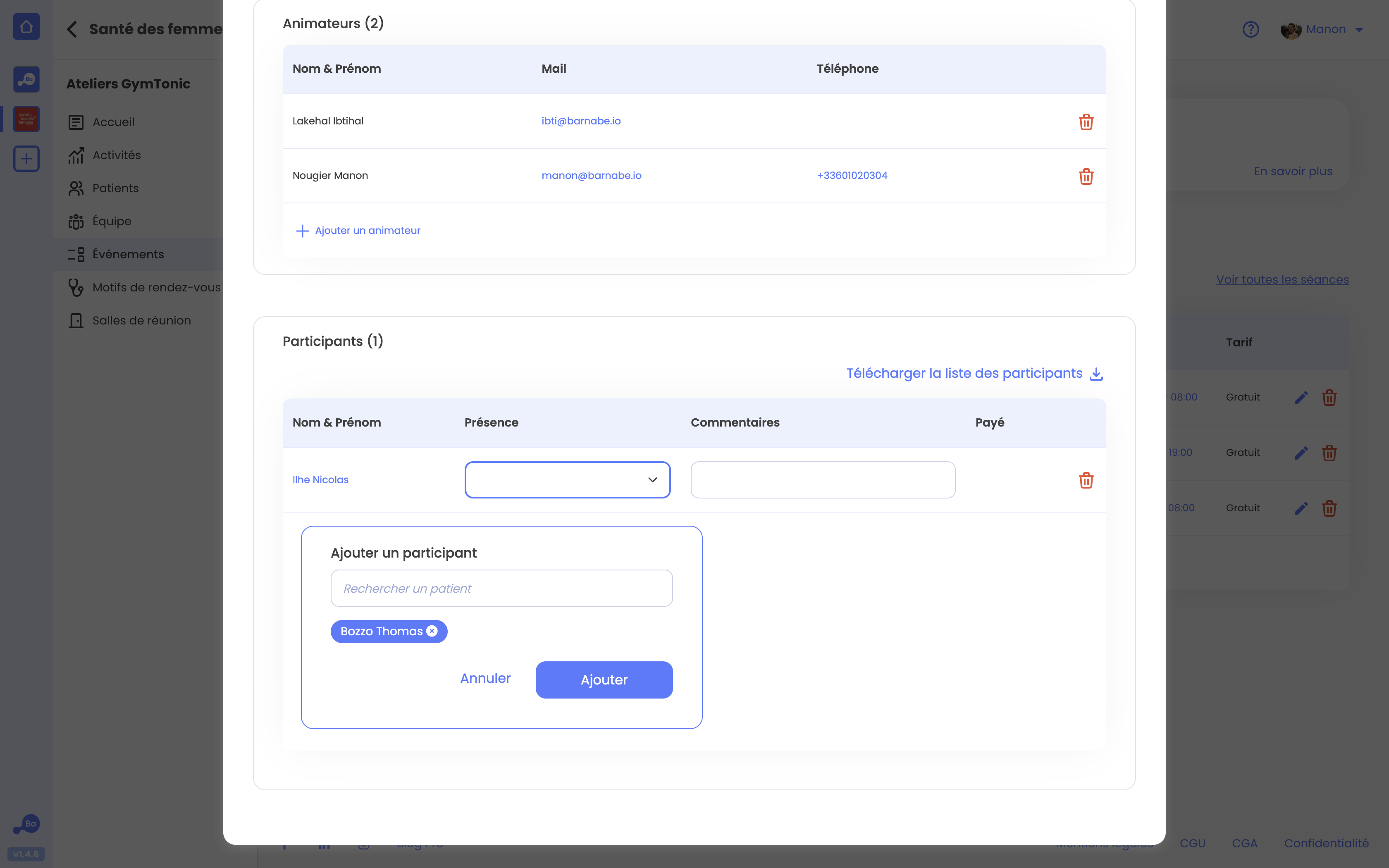Delete the 19:00 Gratuit session
Screen dimensions: 1389x868
click(x=1329, y=453)
